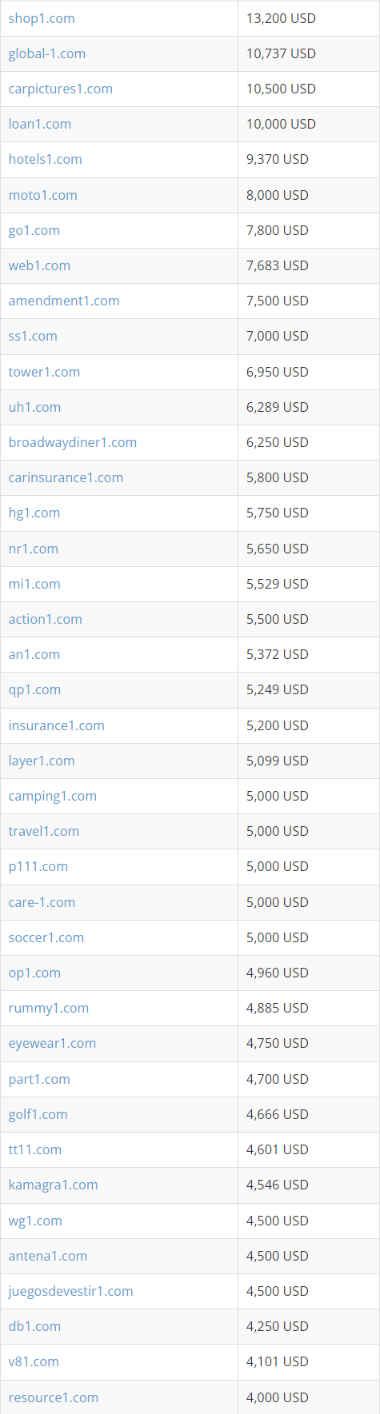Select the loan1.com link
The image size is (380, 1414).
click(x=40, y=124)
